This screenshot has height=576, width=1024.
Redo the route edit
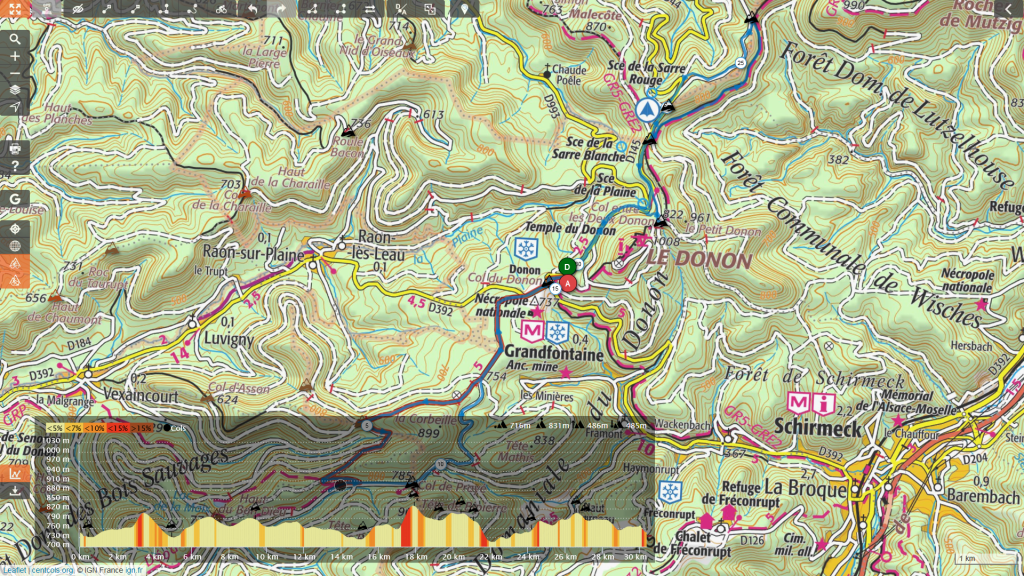pyautogui.click(x=281, y=10)
